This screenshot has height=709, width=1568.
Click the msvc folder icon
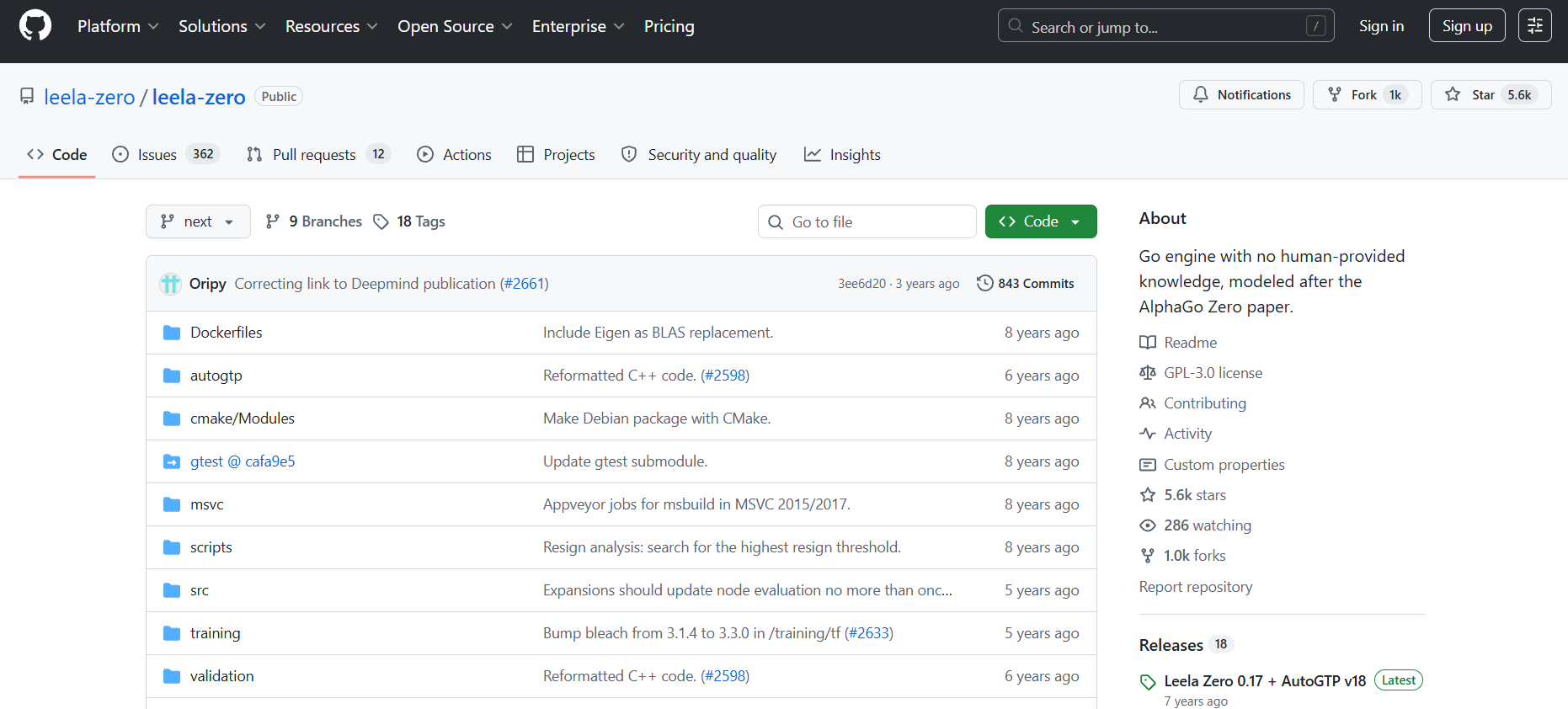coord(172,504)
